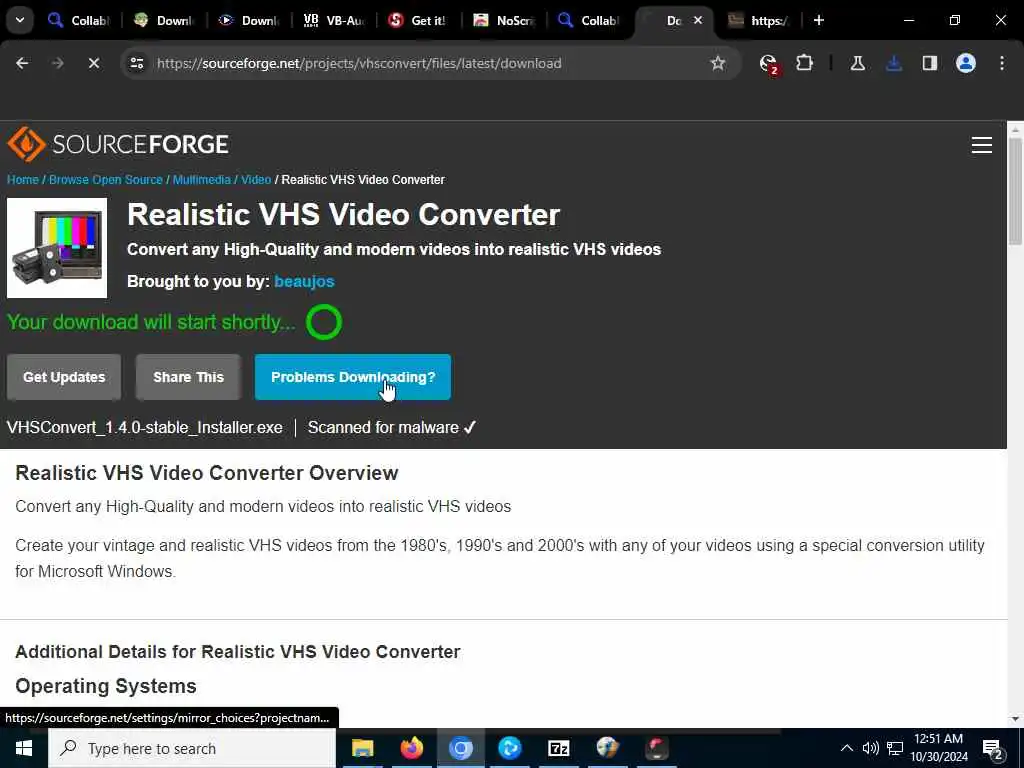Switch to the VB-Audio tab
Viewport: 1024px width, 768px height.
(334, 20)
